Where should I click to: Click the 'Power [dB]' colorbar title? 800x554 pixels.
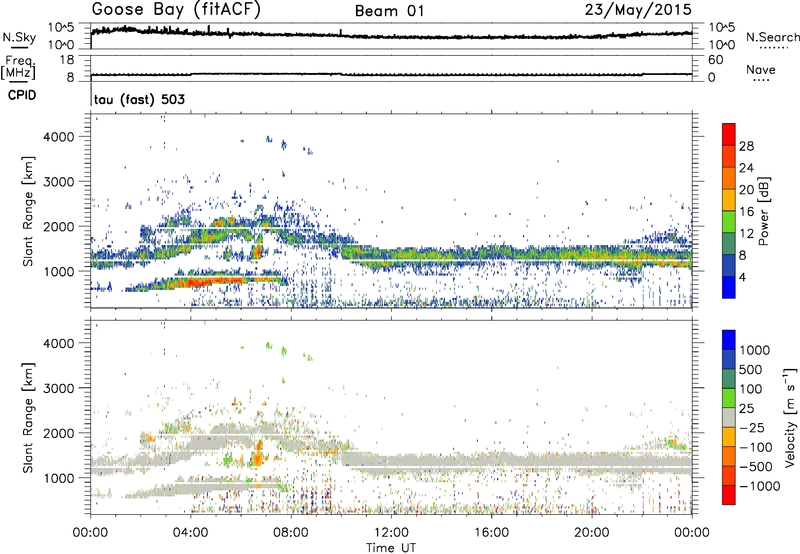coord(763,211)
